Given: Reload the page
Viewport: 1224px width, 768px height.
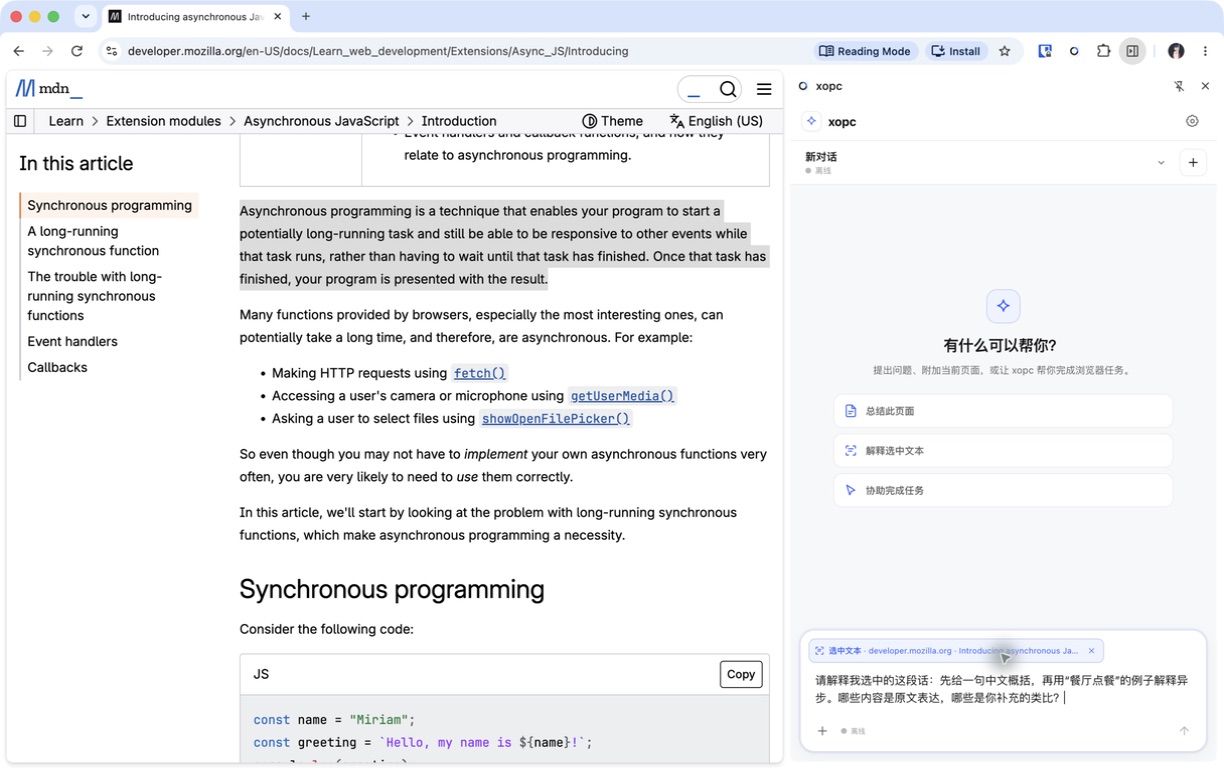Looking at the screenshot, I should [x=77, y=51].
